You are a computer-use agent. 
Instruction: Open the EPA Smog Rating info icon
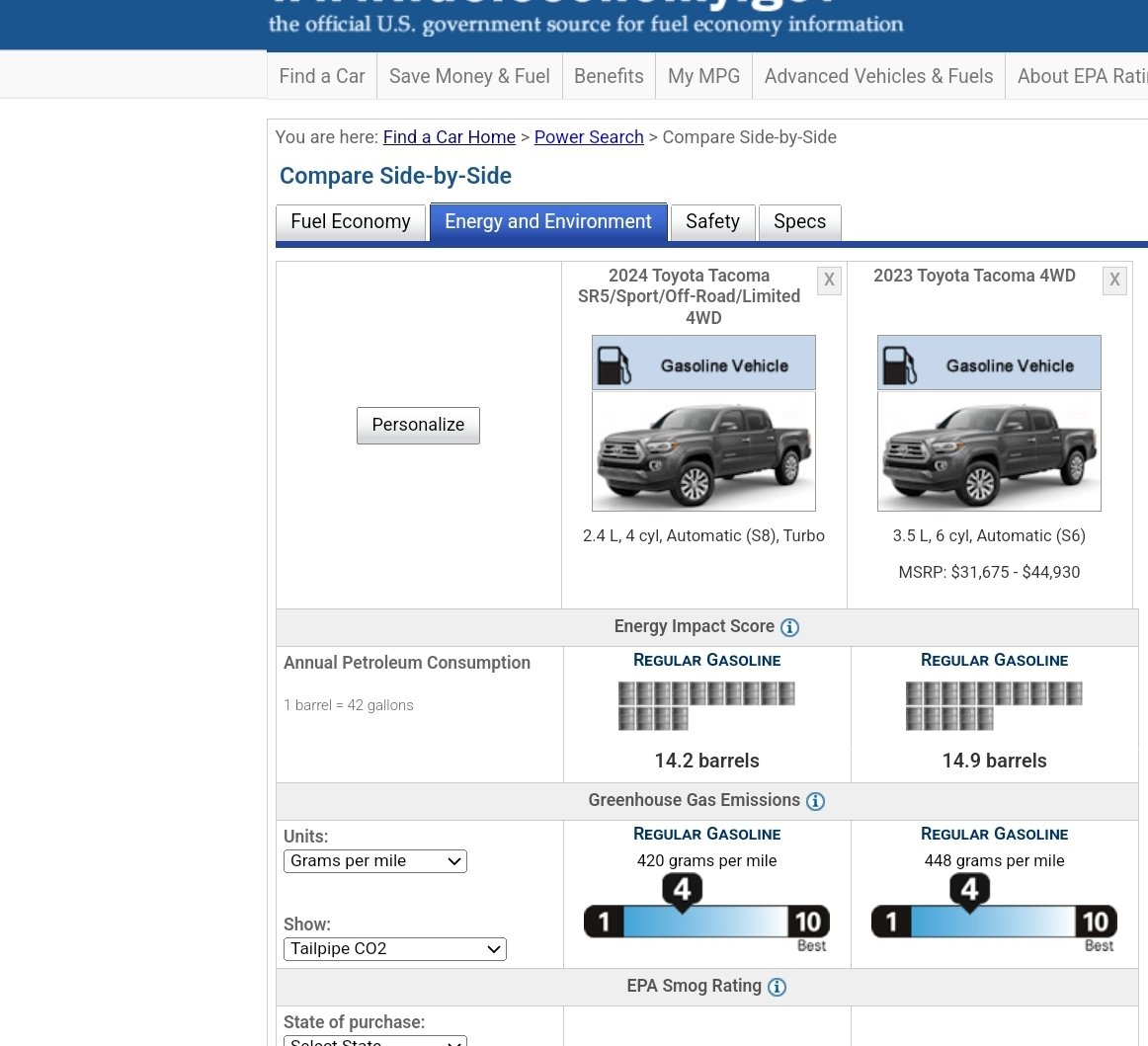pyautogui.click(x=777, y=987)
